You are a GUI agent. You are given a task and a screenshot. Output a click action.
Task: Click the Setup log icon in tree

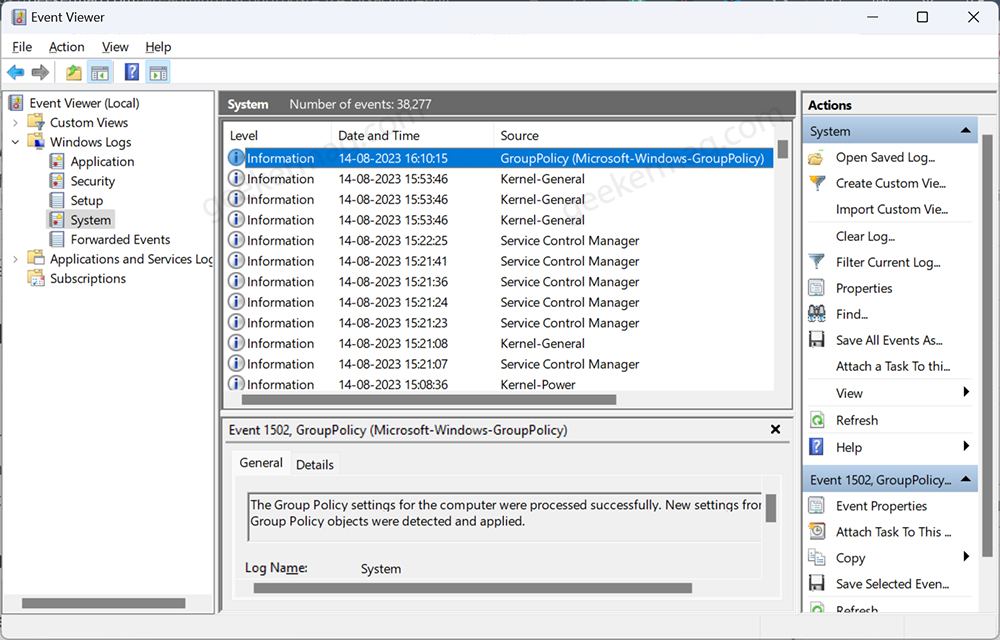(x=57, y=200)
